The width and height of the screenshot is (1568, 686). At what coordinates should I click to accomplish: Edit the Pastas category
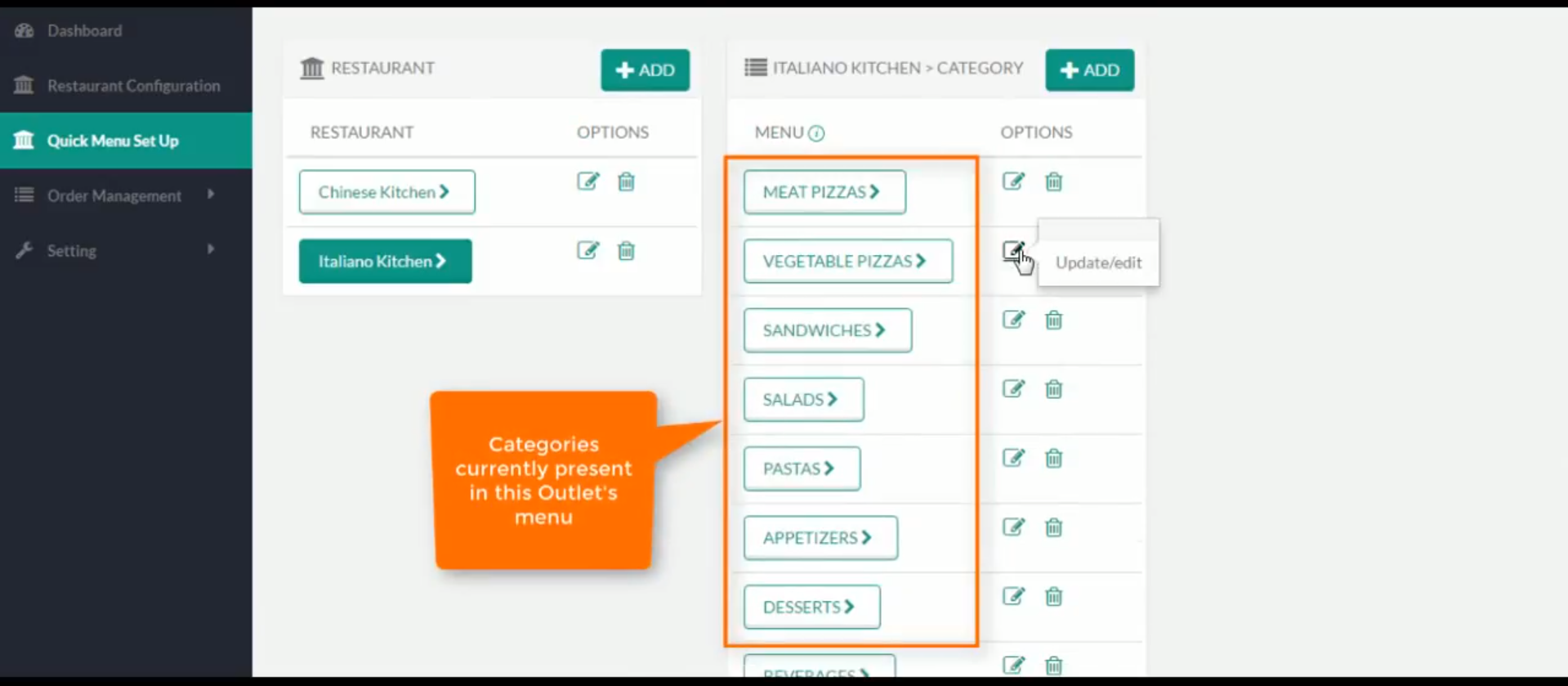tap(1013, 458)
